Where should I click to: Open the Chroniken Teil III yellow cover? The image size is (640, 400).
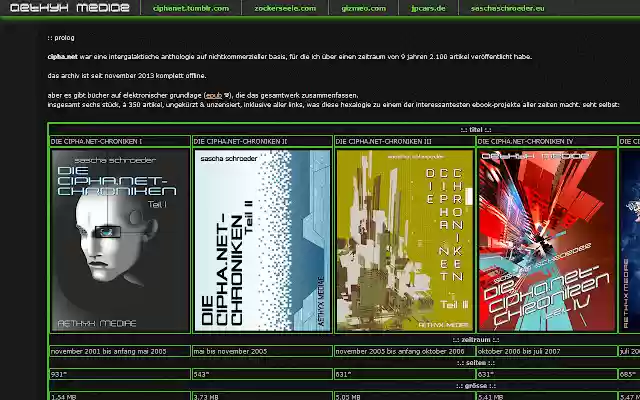click(x=404, y=240)
